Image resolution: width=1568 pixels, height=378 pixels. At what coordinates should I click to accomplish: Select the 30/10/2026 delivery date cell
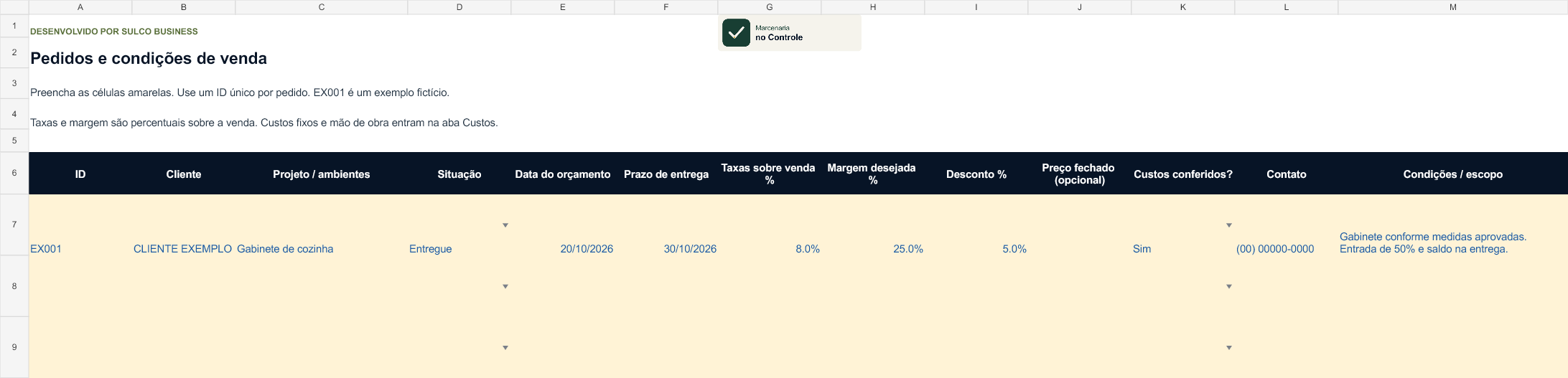[x=666, y=225]
